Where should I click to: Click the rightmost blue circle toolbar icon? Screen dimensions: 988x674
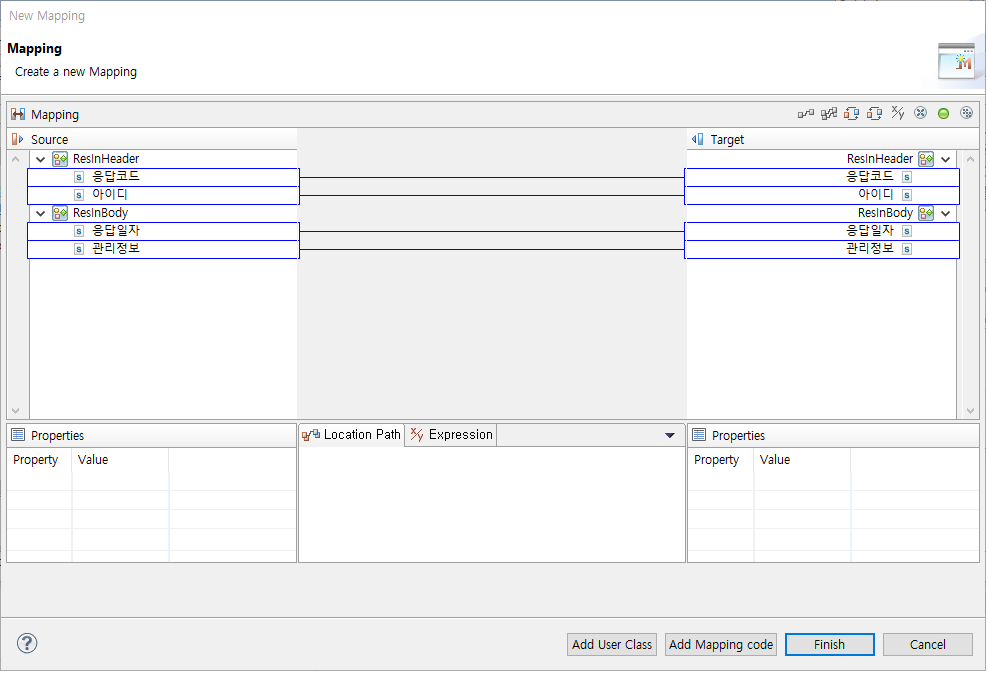click(x=966, y=113)
